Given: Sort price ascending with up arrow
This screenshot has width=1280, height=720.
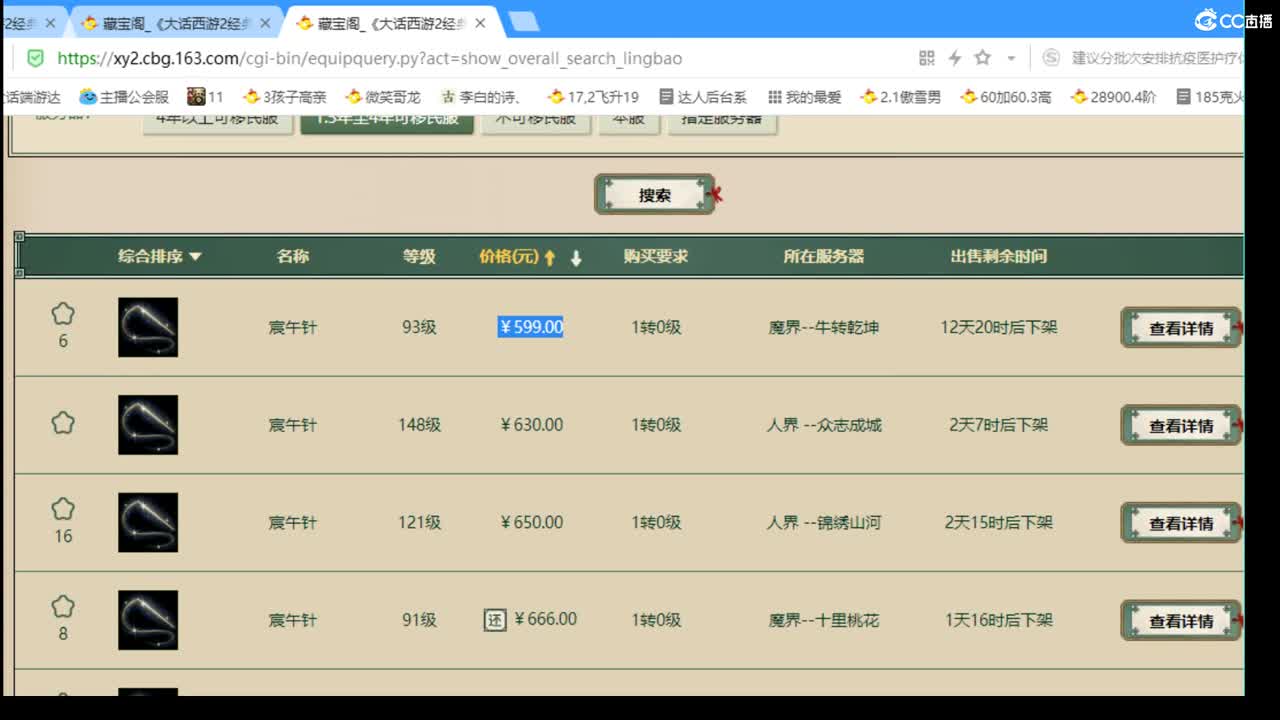Looking at the screenshot, I should click(x=549, y=257).
